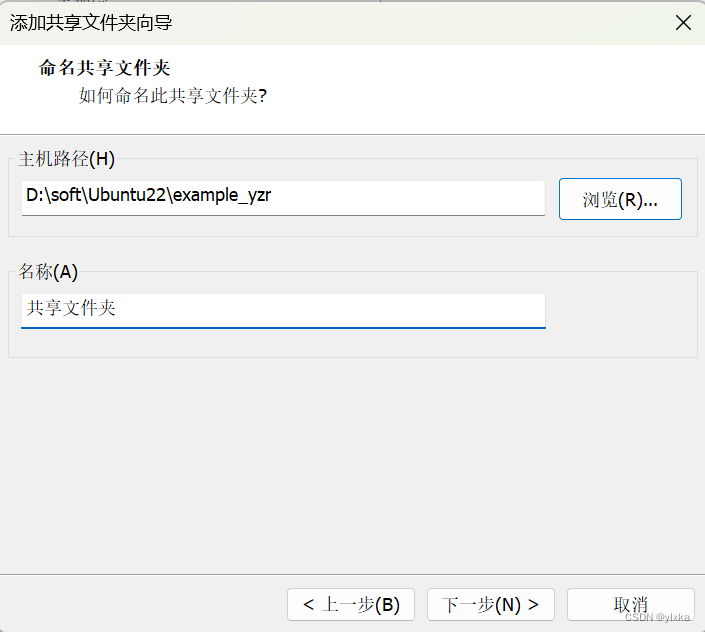Image resolution: width=705 pixels, height=632 pixels.
Task: Click the 命名共享文件夹 heading text
Action: pyautogui.click(x=104, y=68)
